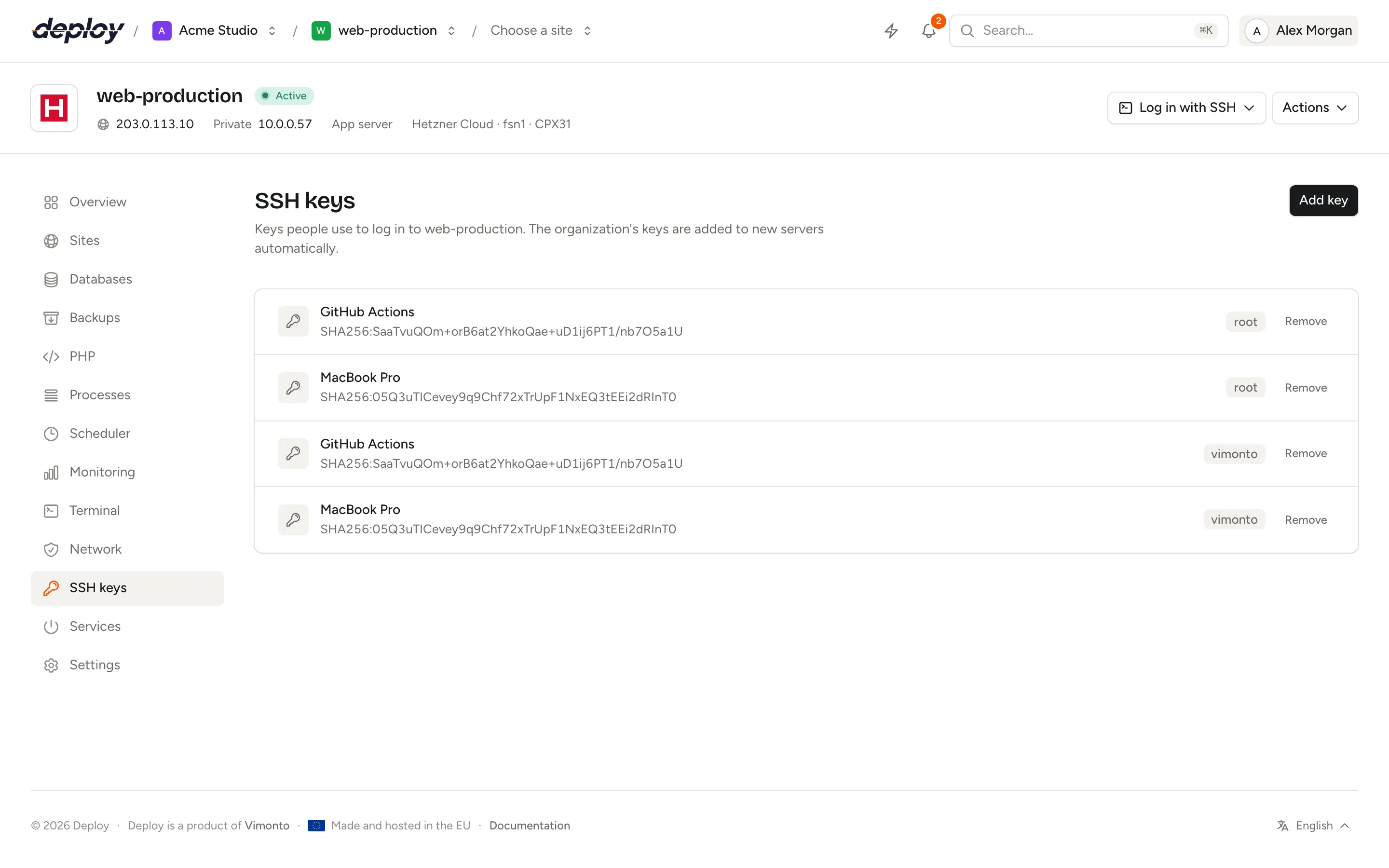This screenshot has width=1389, height=868.
Task: Open the Documentation footer link
Action: 529,826
